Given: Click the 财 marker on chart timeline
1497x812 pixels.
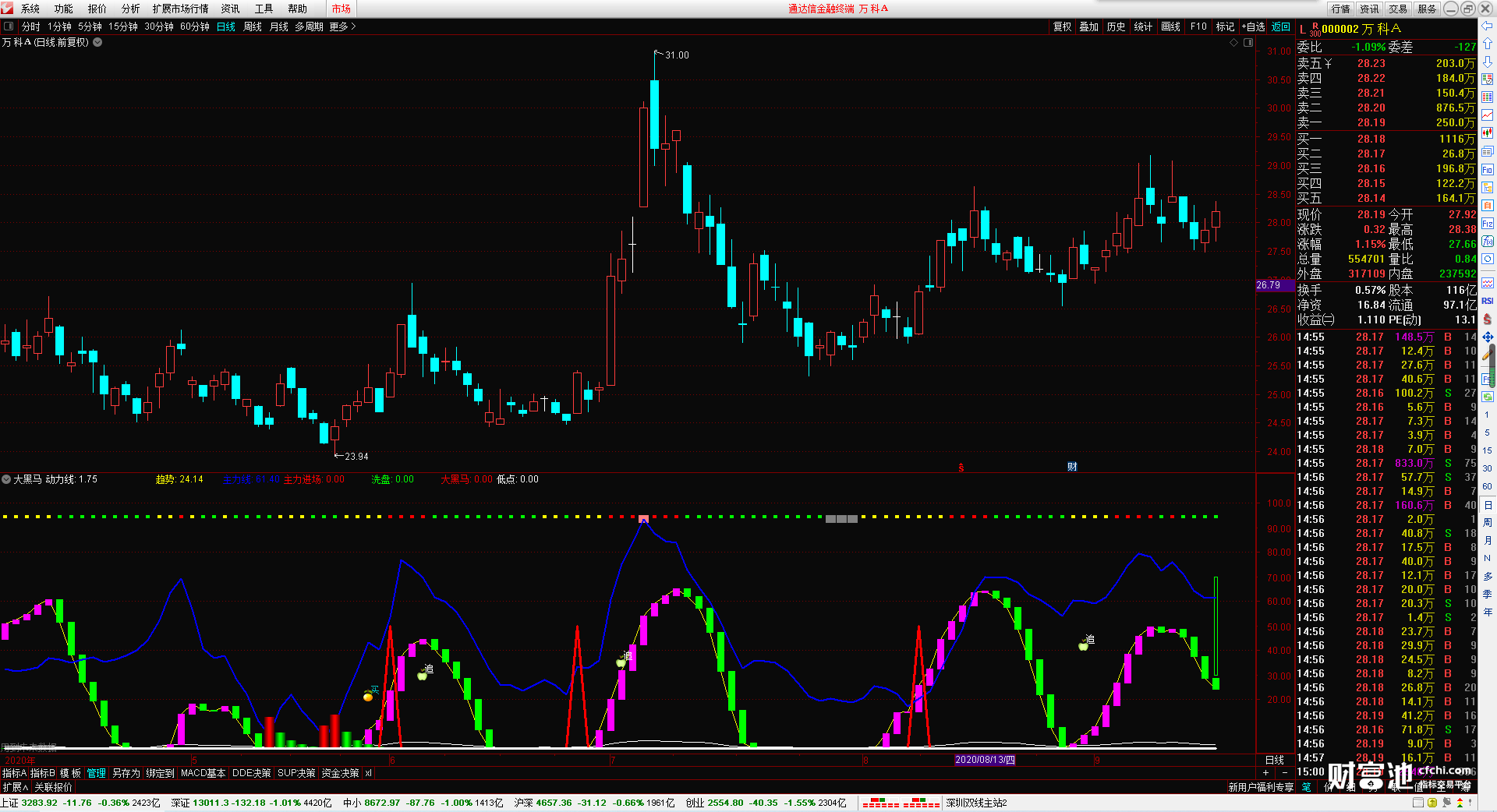Looking at the screenshot, I should point(1072,467).
